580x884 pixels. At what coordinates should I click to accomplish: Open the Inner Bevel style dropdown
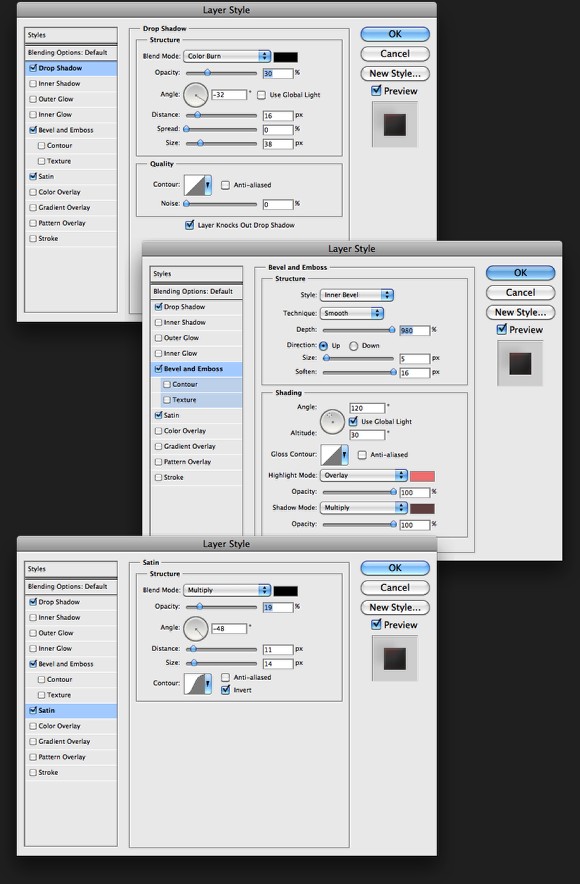click(x=357, y=295)
